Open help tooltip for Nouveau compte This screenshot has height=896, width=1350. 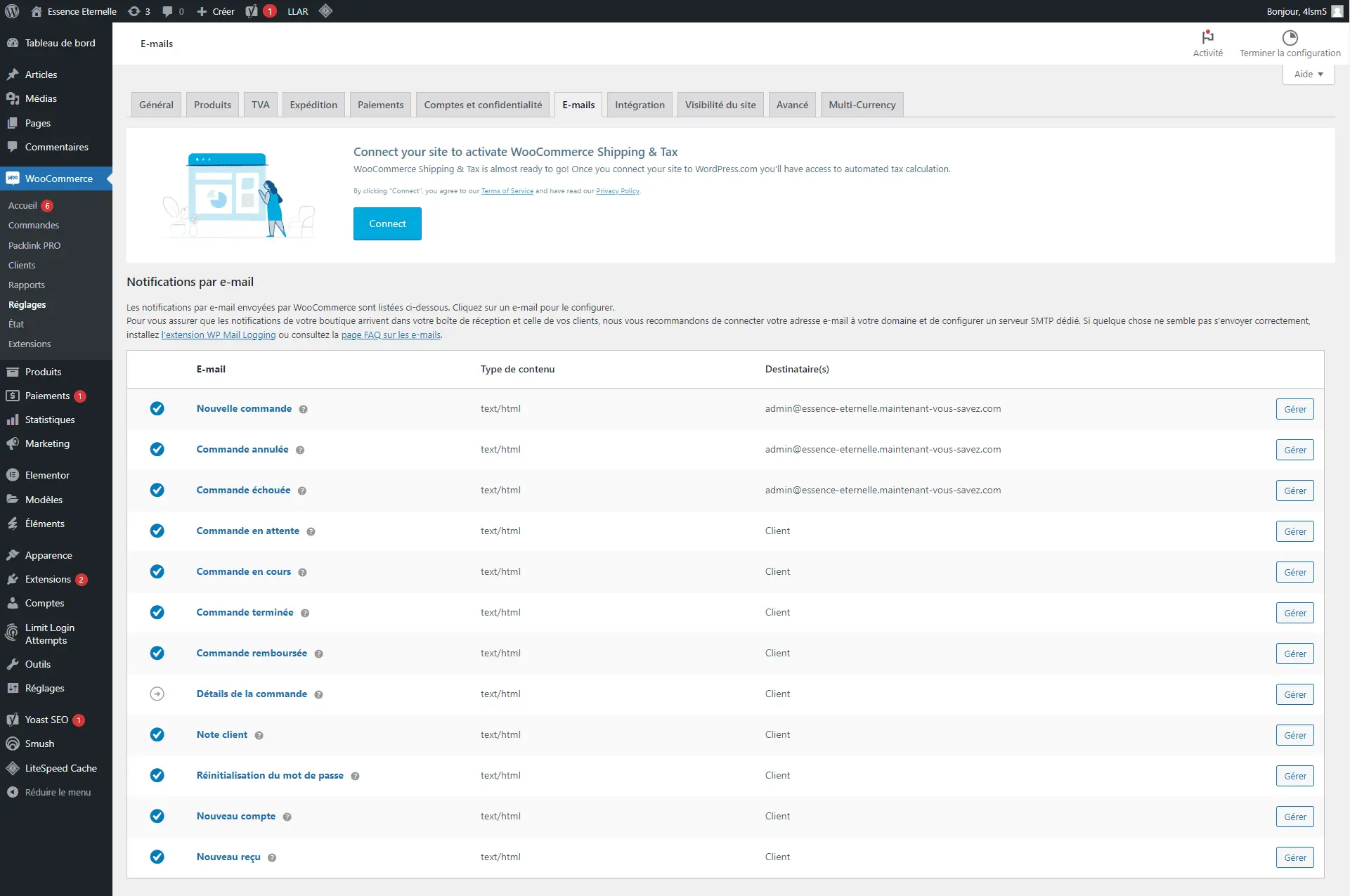tap(287, 817)
